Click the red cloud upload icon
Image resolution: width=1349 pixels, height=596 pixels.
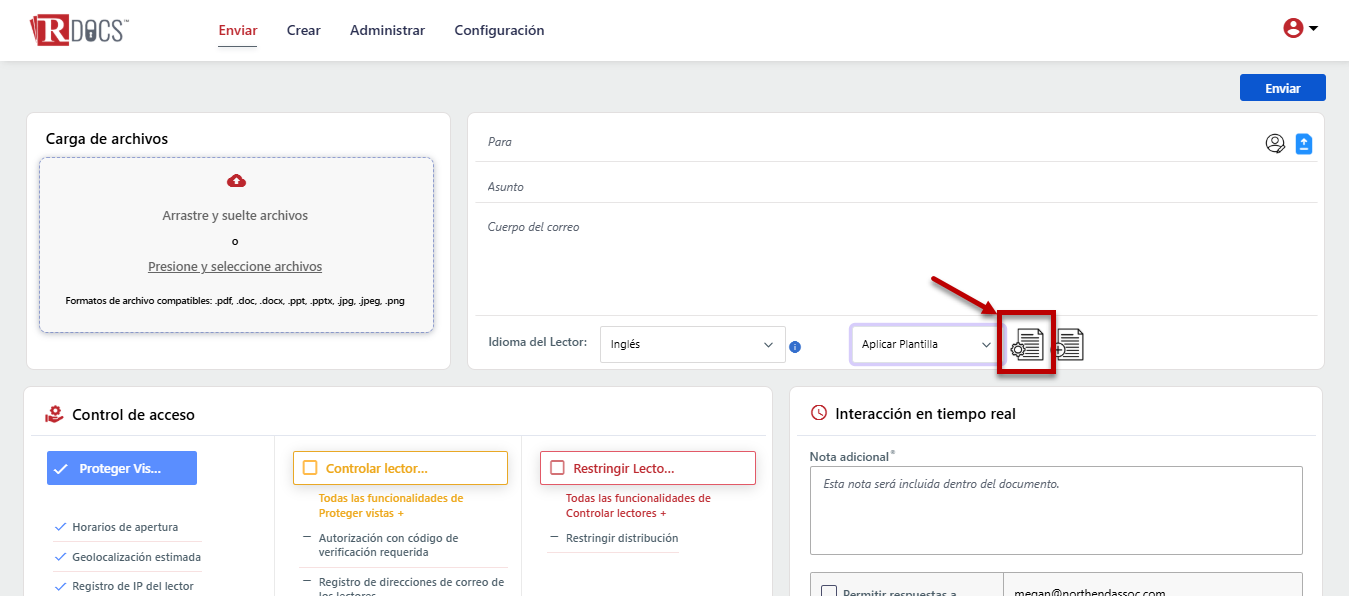click(236, 181)
